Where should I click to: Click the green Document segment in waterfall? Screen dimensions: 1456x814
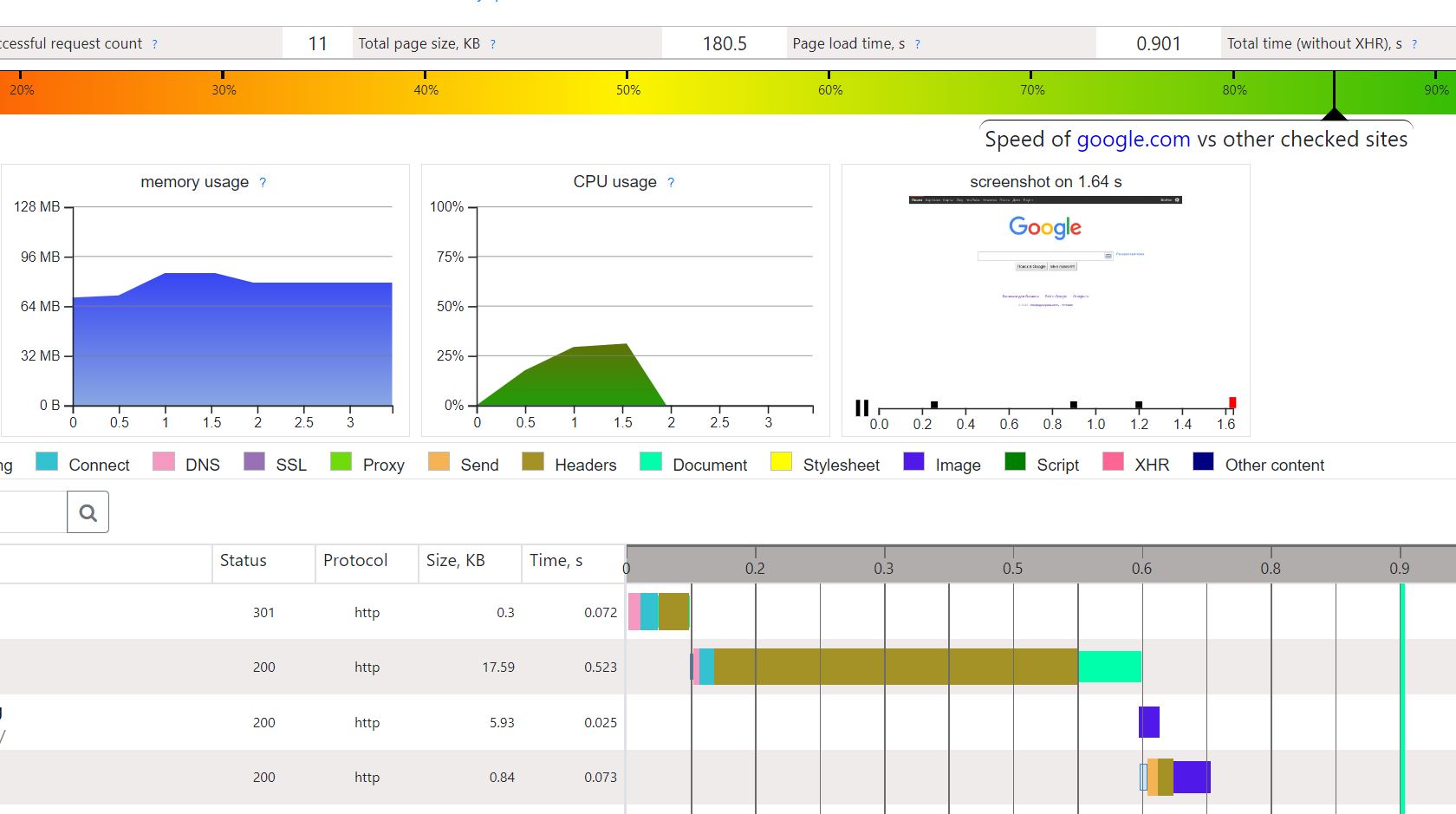pos(1109,667)
